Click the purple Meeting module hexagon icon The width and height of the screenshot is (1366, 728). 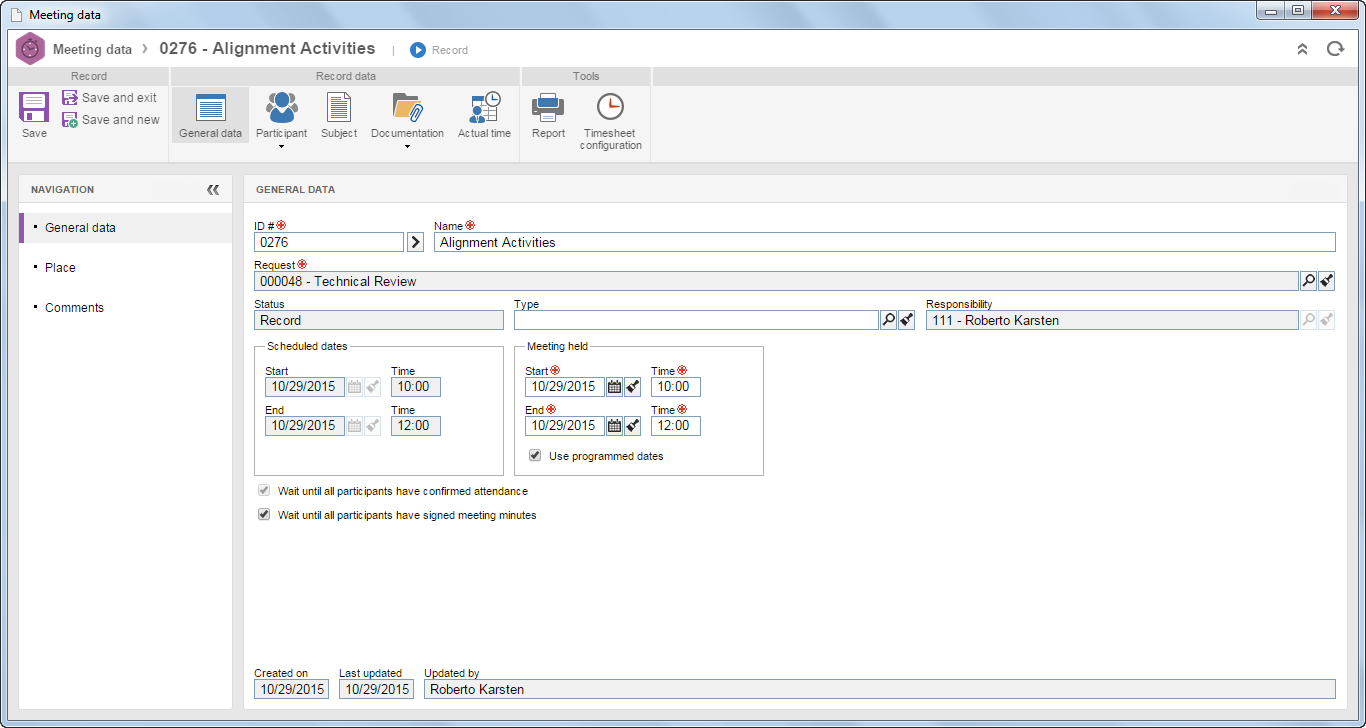pos(31,49)
